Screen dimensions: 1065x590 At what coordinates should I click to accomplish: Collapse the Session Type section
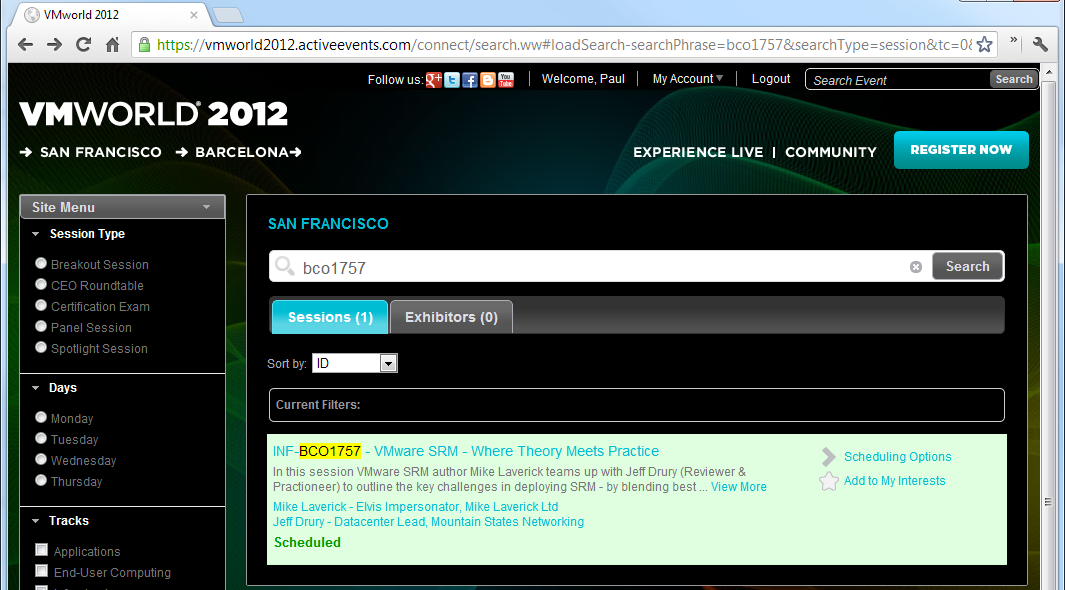[x=35, y=234]
